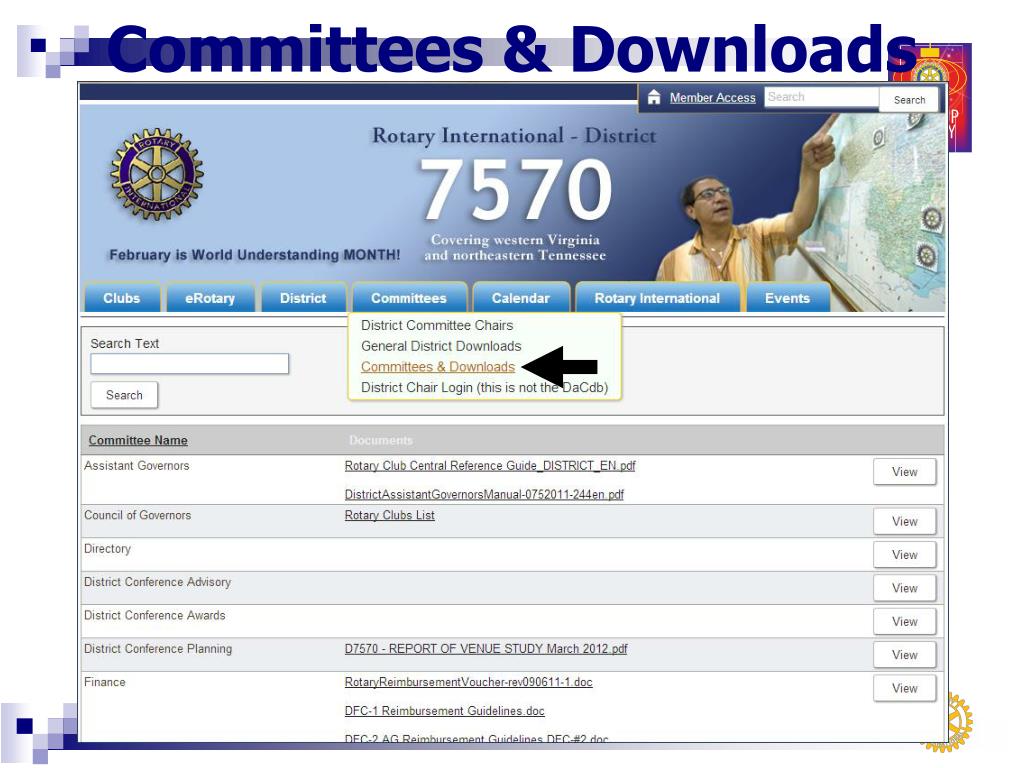Viewport: 1024px width, 768px height.
Task: Select the Finance committee name
Action: [x=104, y=682]
